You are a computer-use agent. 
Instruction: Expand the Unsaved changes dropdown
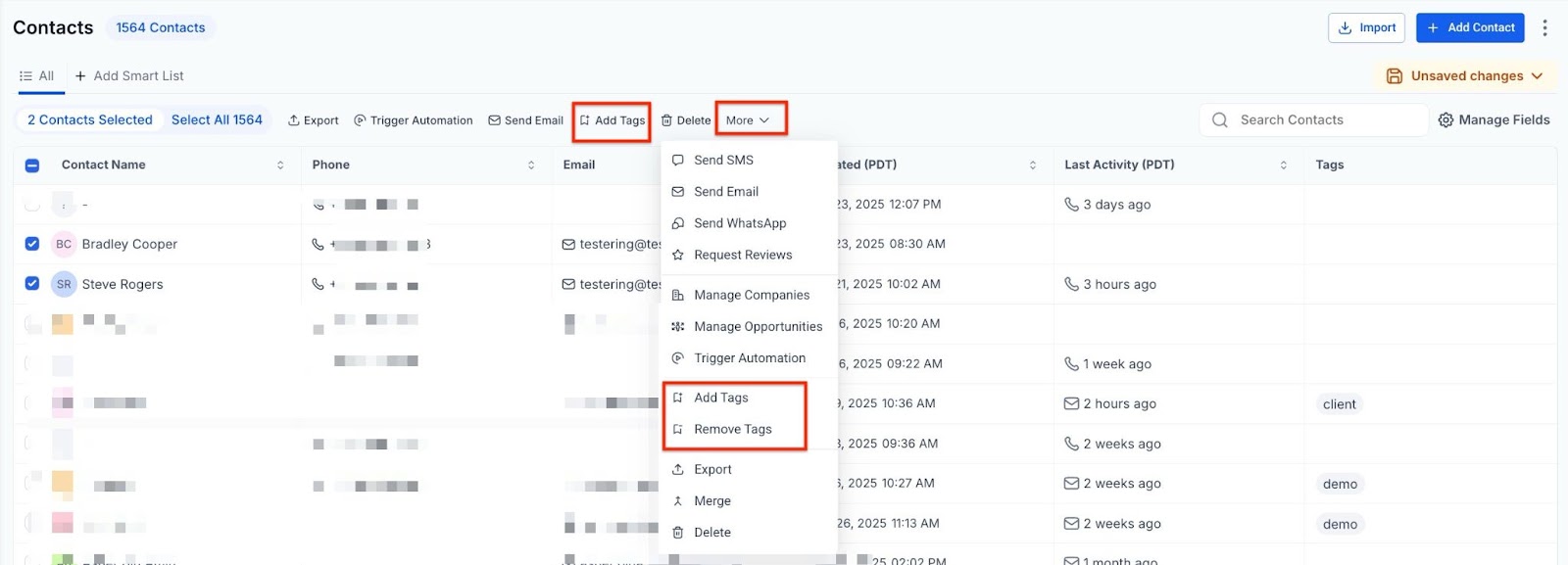(x=1537, y=75)
